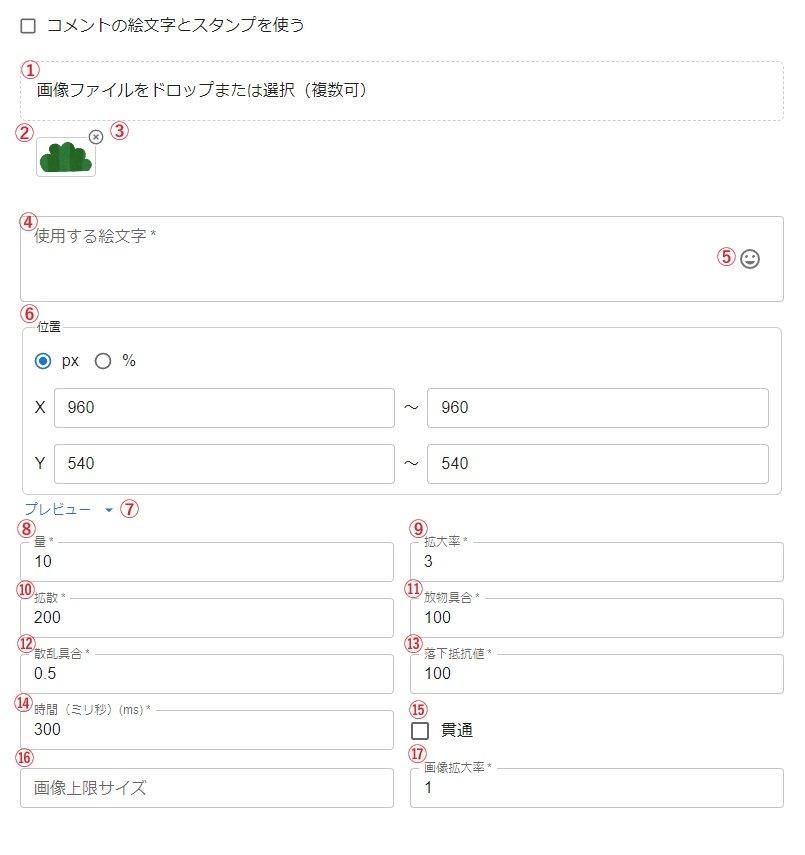805x855 pixels.
Task: Click the 拡散 spread input field
Action: click(206, 618)
